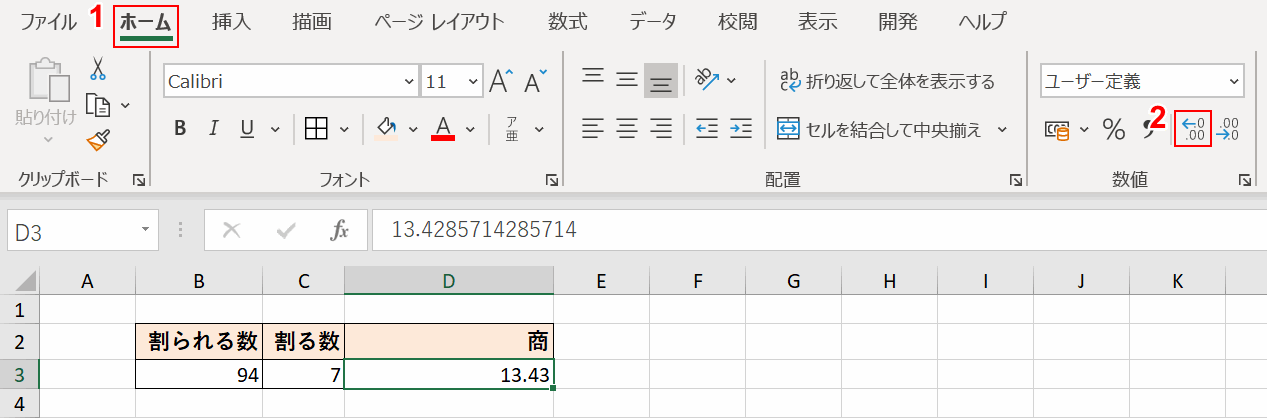Switch to 表示 tab
1267x418 pixels.
click(818, 21)
